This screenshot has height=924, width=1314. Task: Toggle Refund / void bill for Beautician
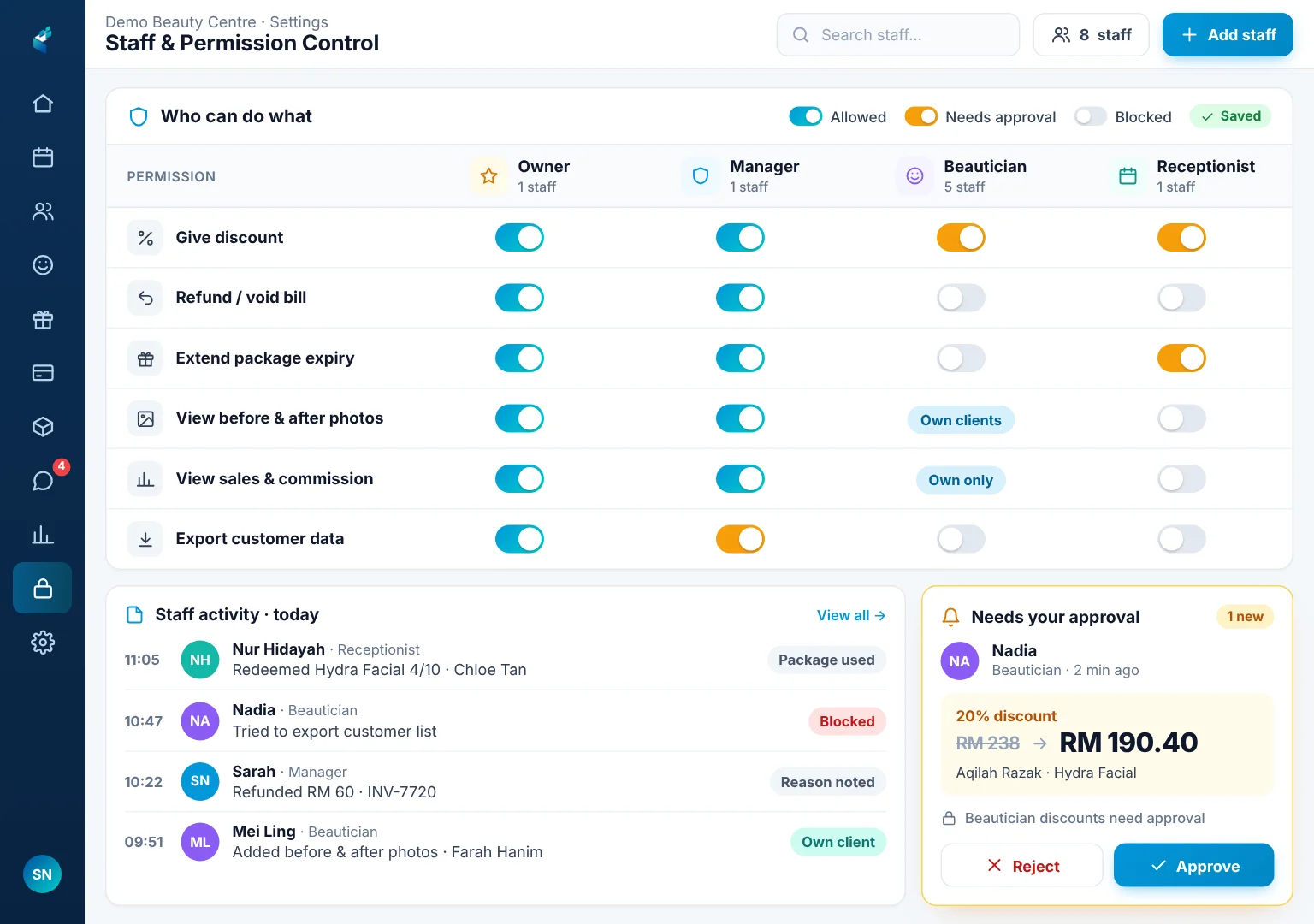pyautogui.click(x=961, y=298)
